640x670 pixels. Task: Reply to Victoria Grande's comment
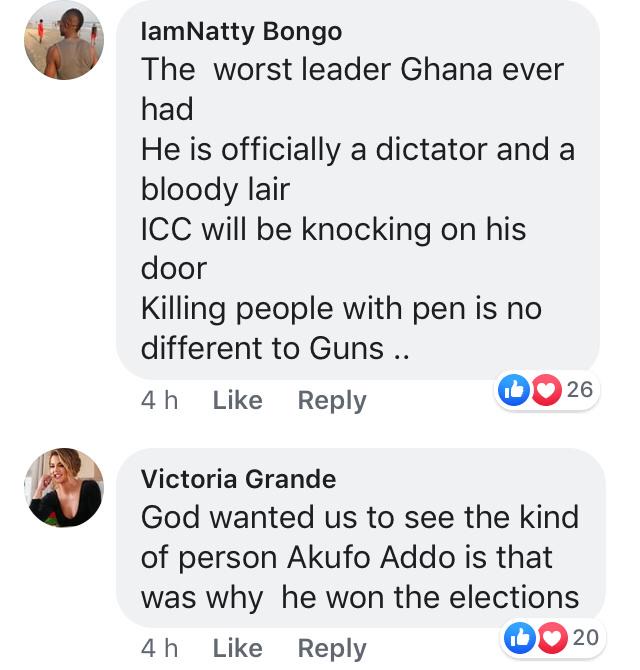[x=332, y=649]
